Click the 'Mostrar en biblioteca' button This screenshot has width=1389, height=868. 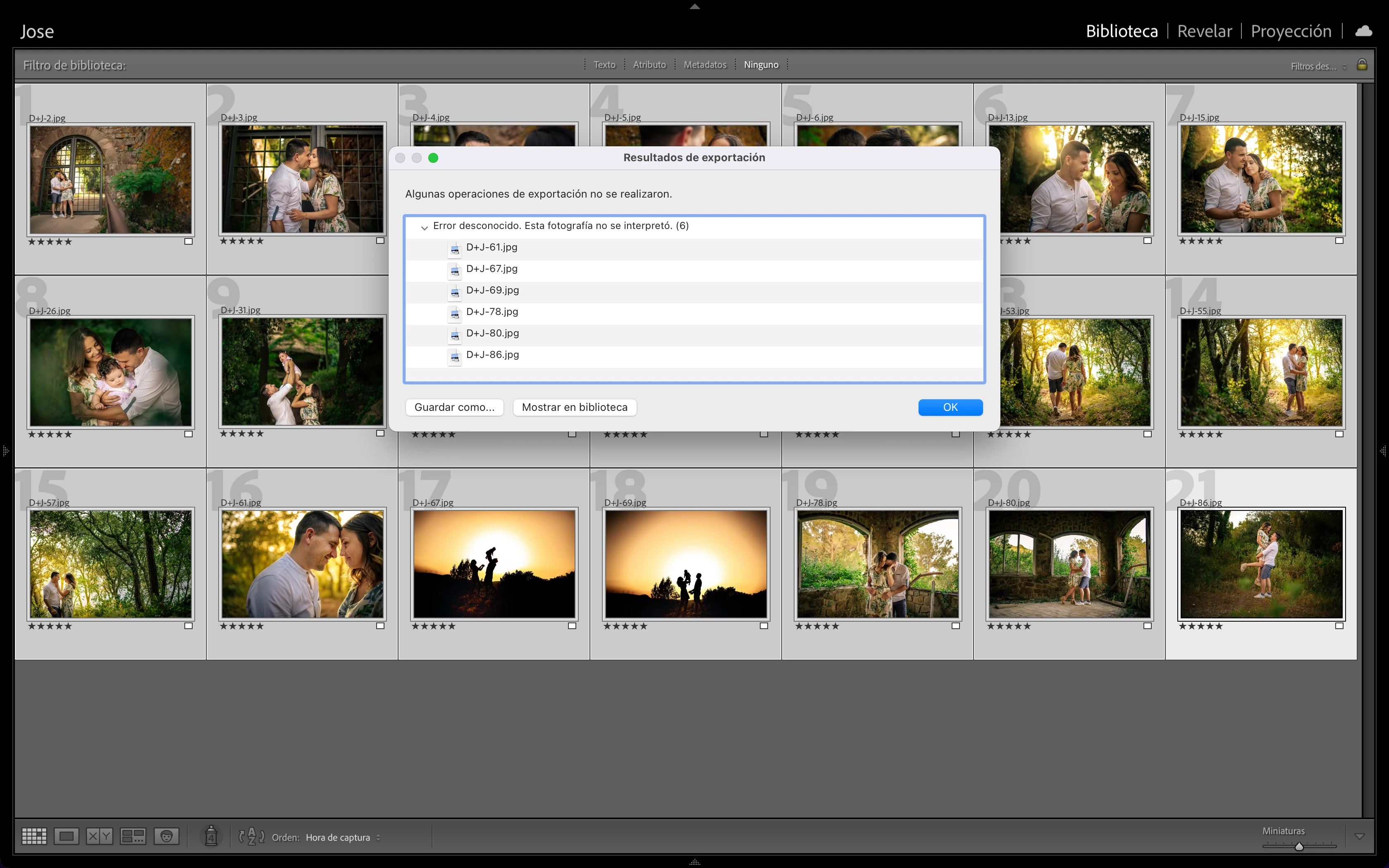574,407
